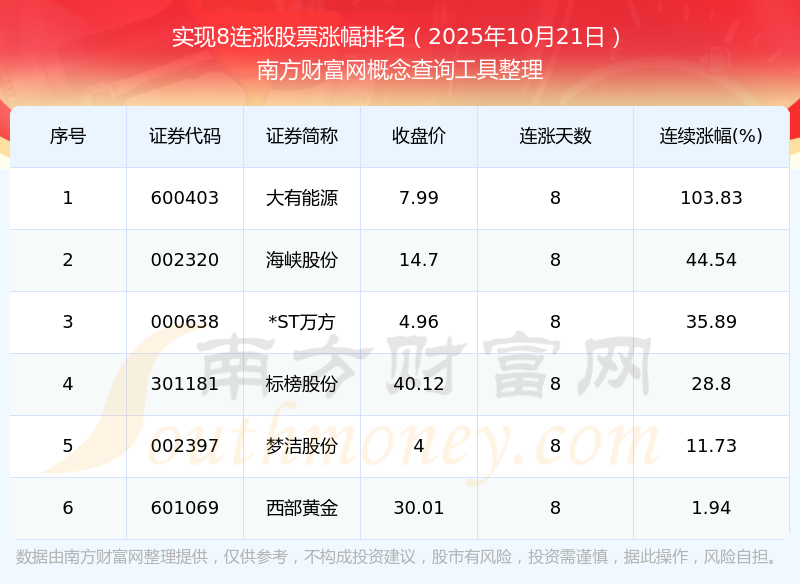Click the *ST万方 stock name
This screenshot has height=584, width=800.
pos(302,322)
